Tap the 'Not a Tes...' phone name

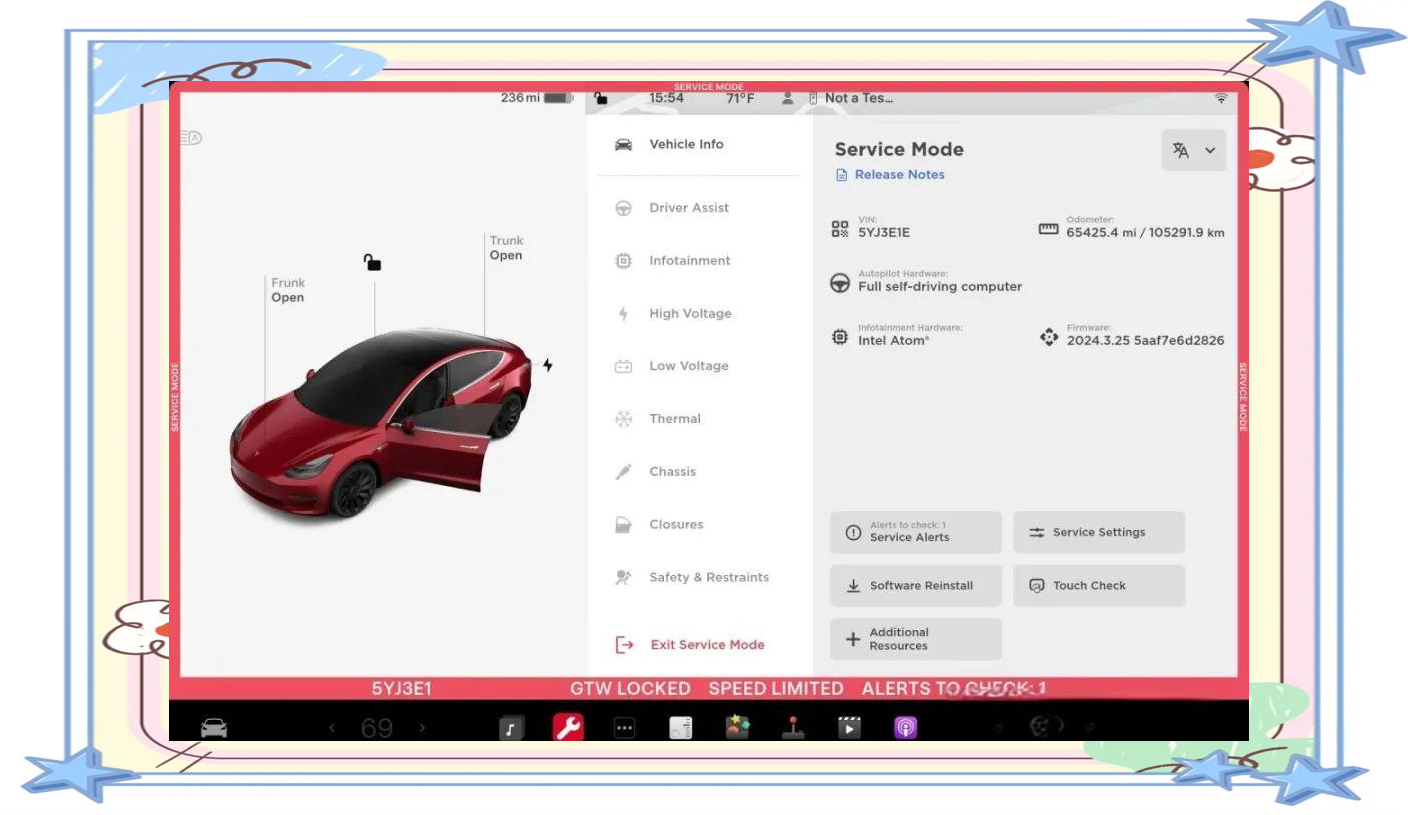point(859,98)
